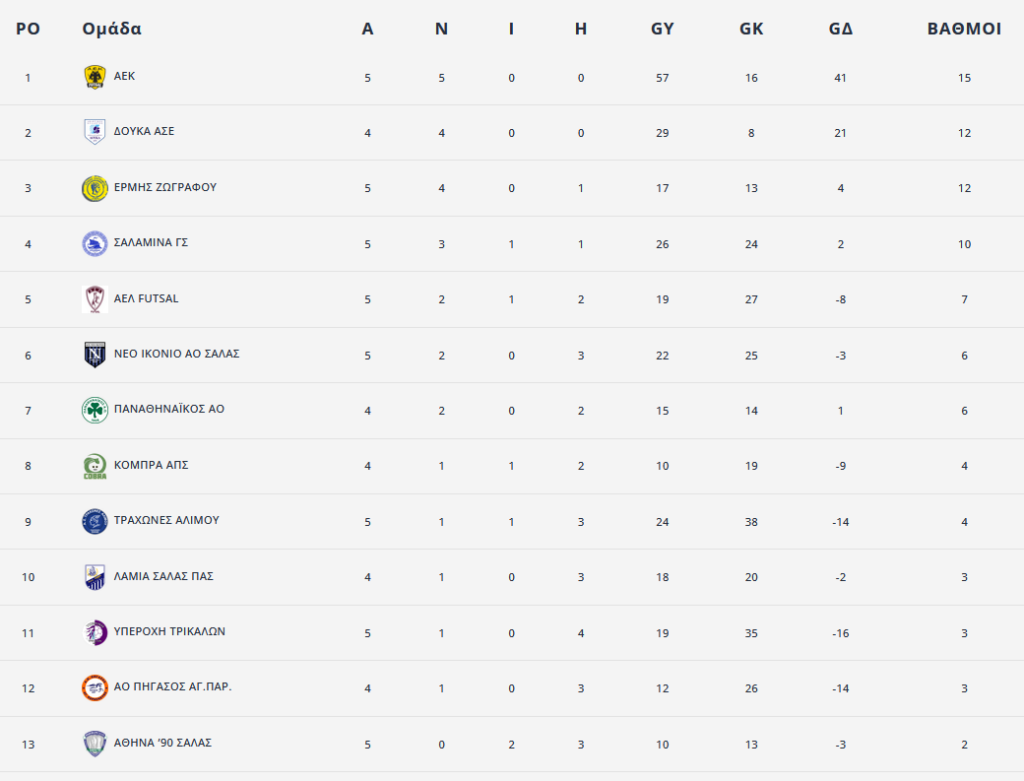Click the ΛΑΜΙΑ ΣΑΛΑΣ ΠΑΣ crest
1024x781 pixels.
[95, 577]
